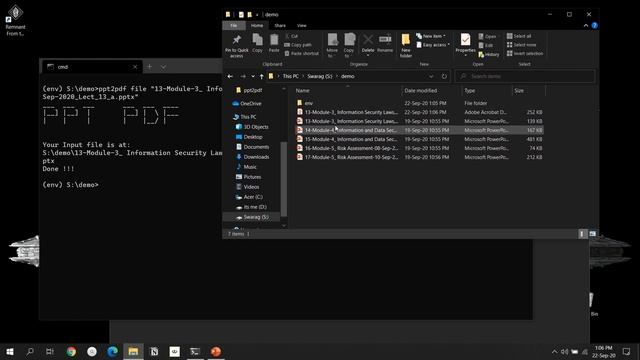Image resolution: width=640 pixels, height=360 pixels.
Task: Select the 15-Module-4 PowerPoint file
Action: coord(419,139)
